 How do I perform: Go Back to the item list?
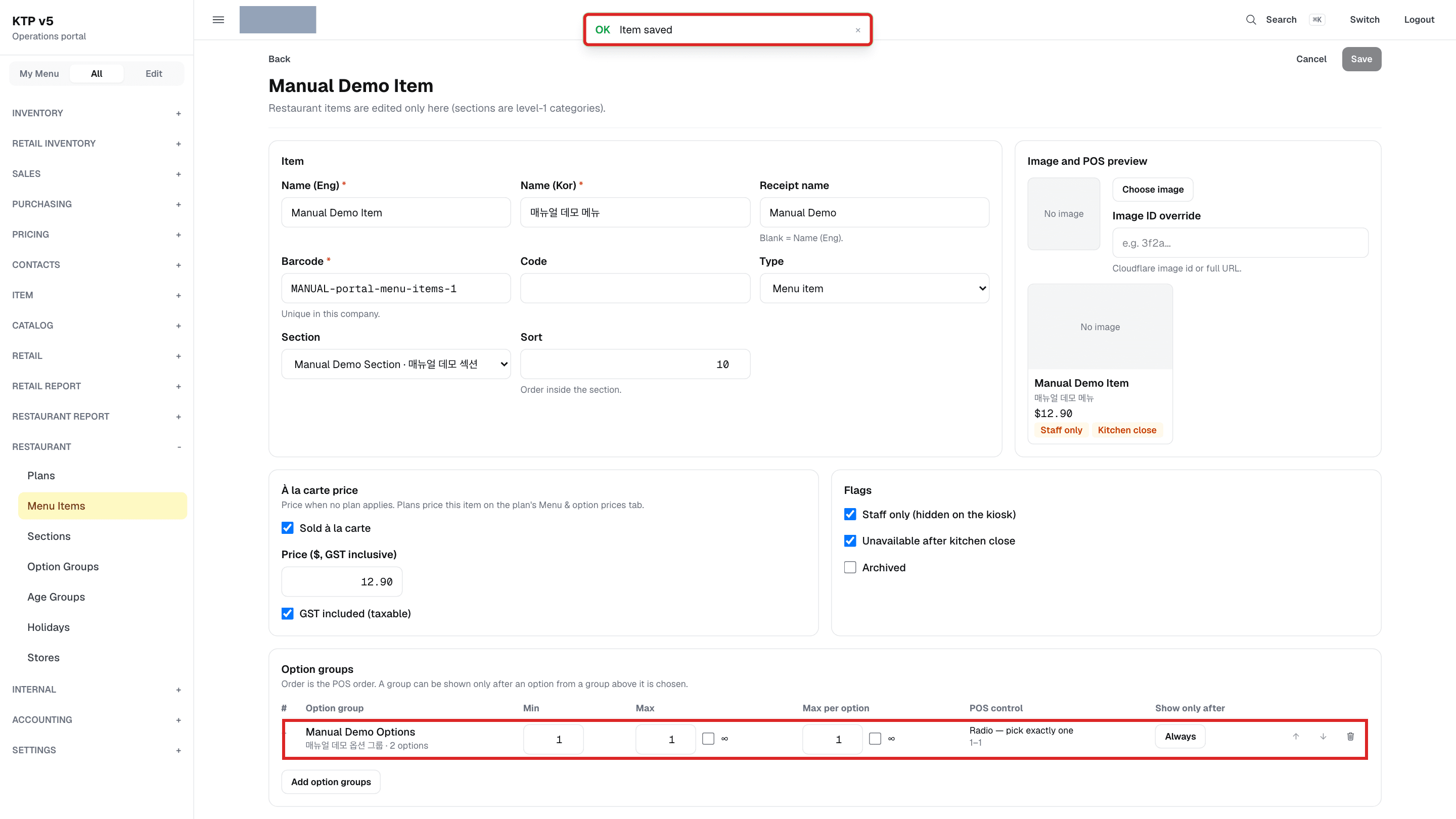(x=279, y=59)
